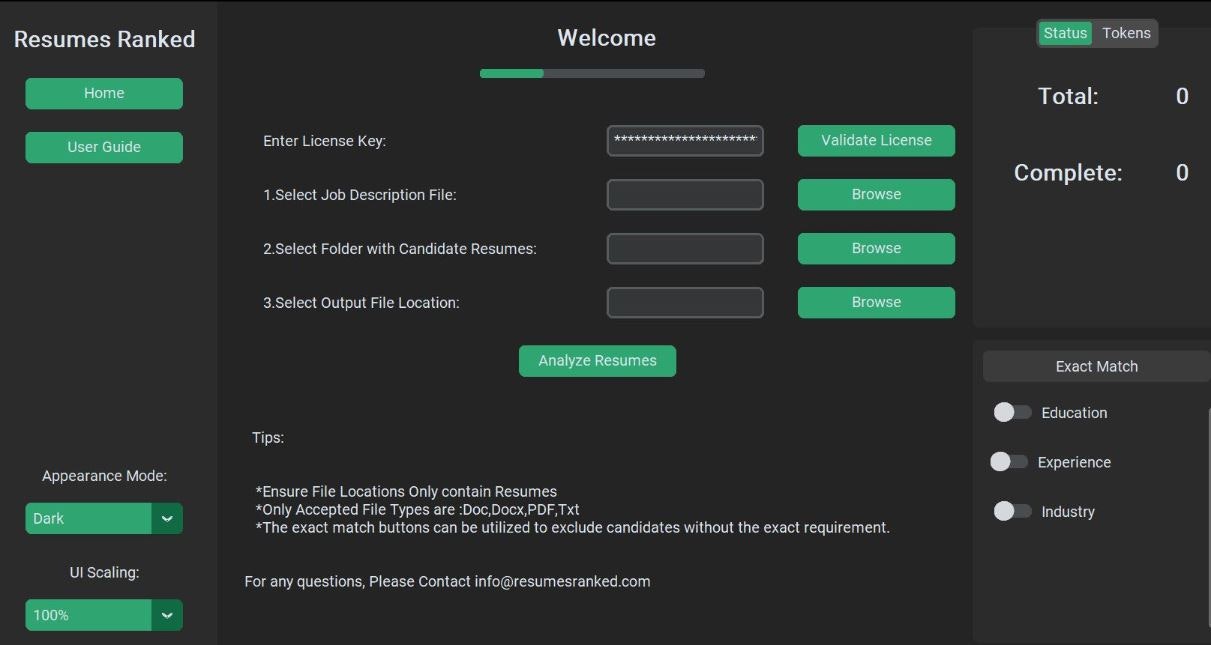Click the Candidate Resumes folder path field
This screenshot has width=1211, height=645.
685,249
